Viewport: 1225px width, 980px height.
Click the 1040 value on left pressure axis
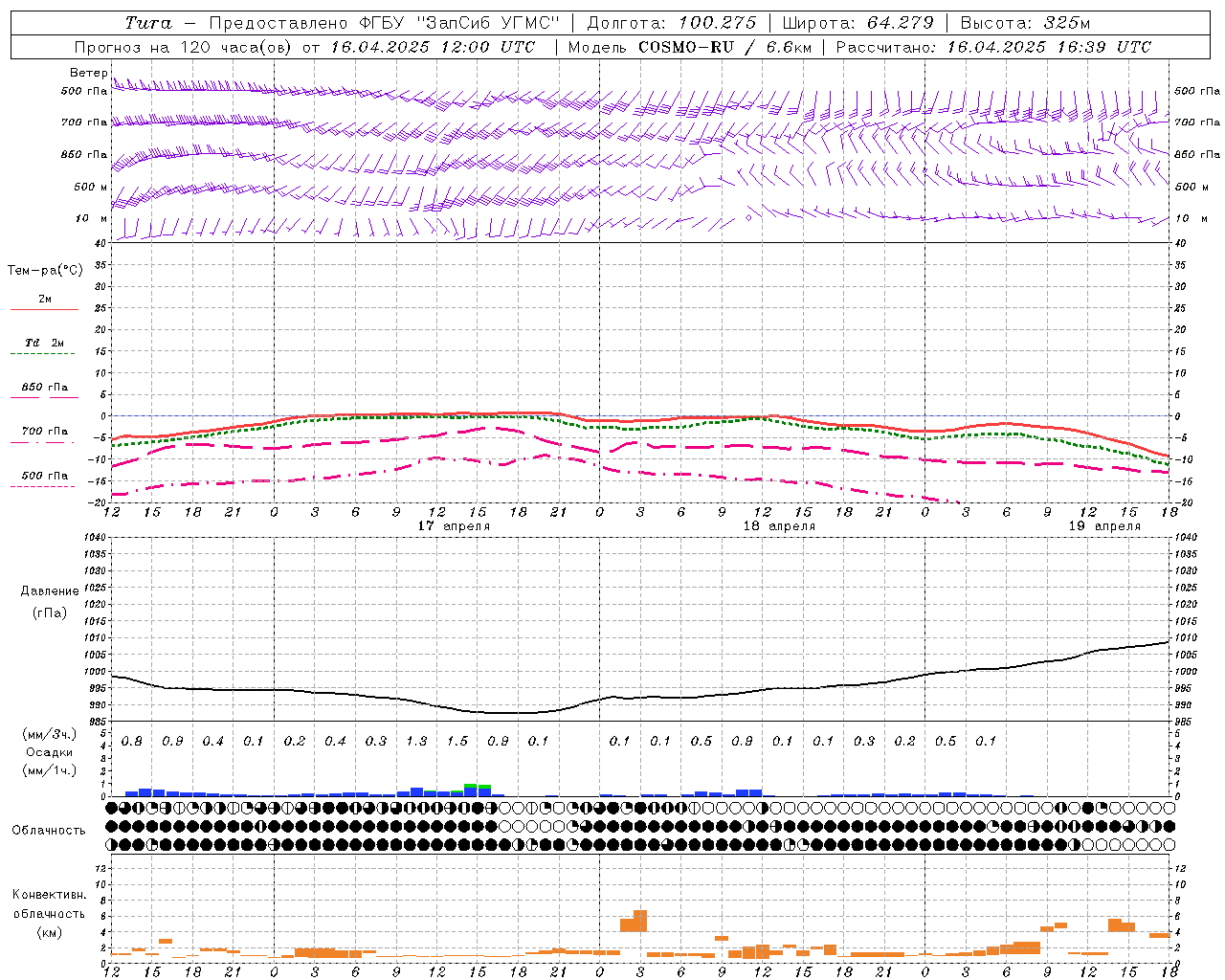coord(96,538)
